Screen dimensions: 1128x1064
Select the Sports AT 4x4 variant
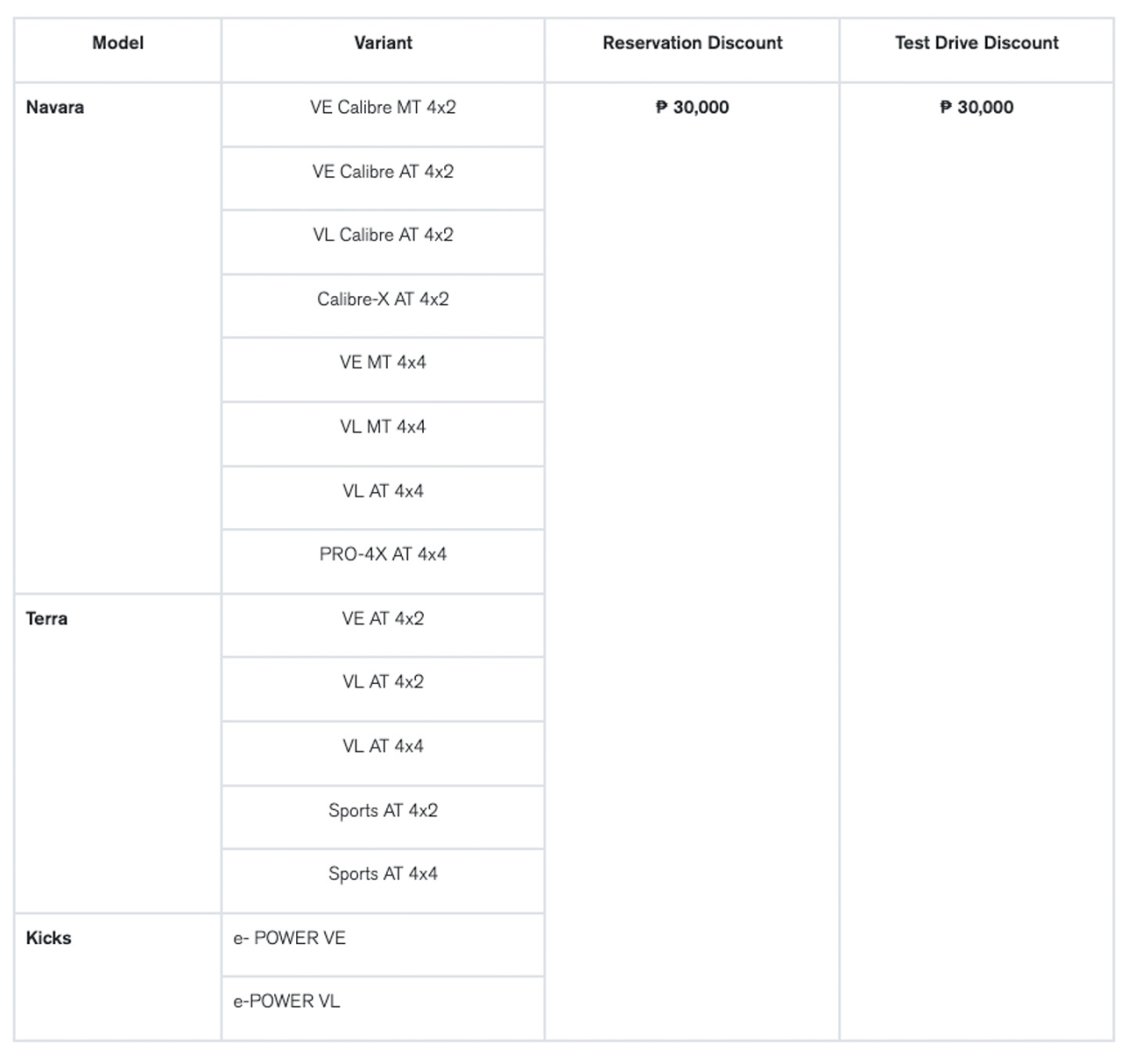click(x=382, y=874)
